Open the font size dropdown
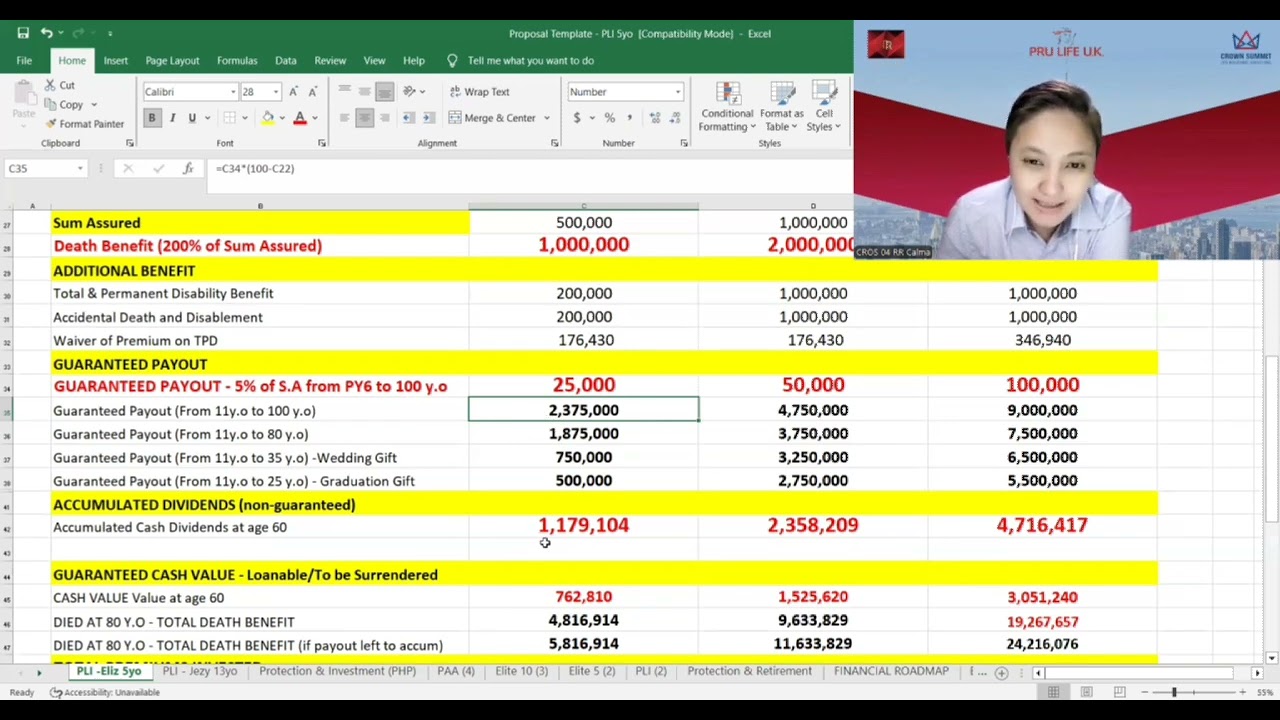The width and height of the screenshot is (1280, 720). [x=275, y=92]
